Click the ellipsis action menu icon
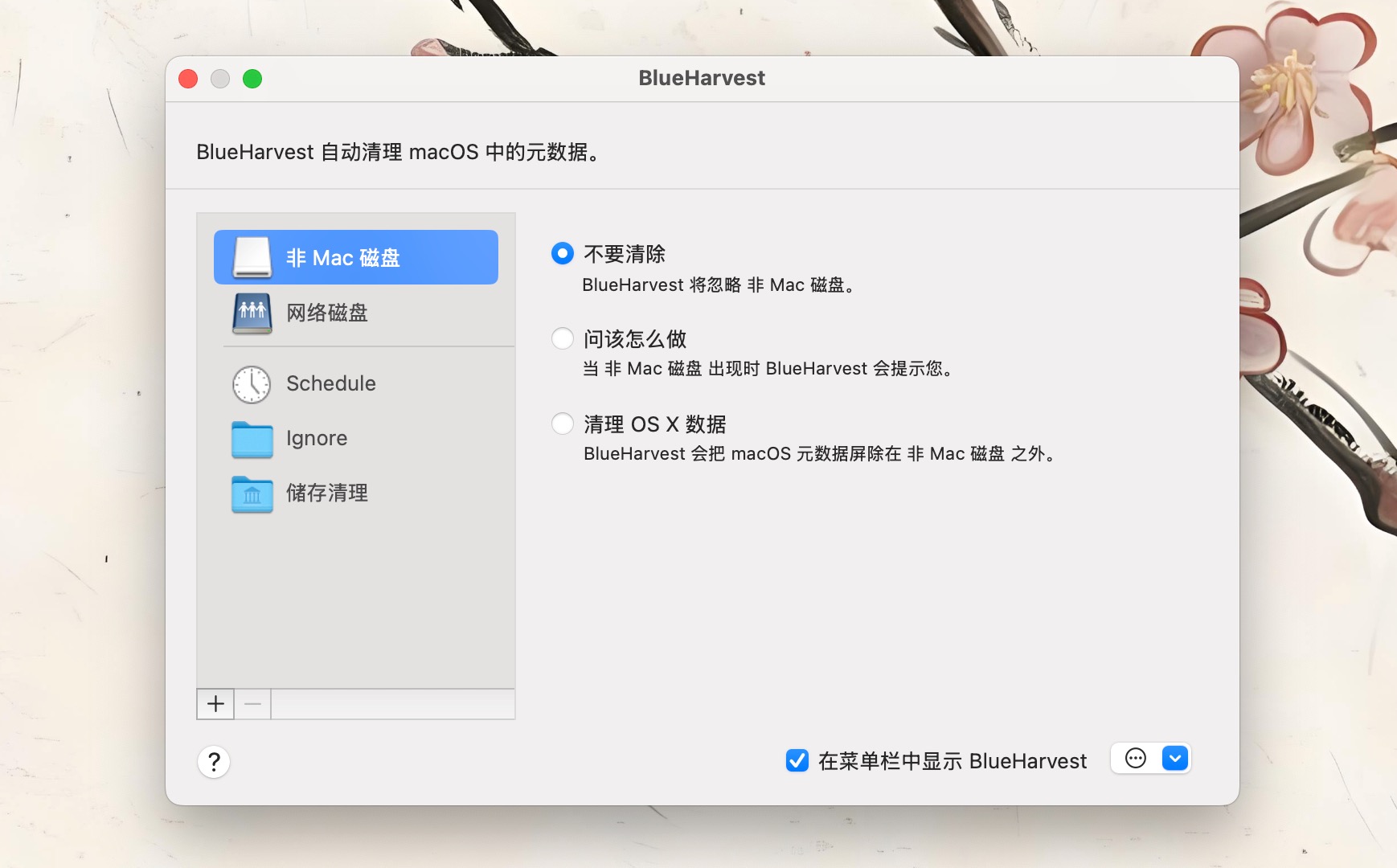This screenshot has height=868, width=1397. pos(1136,758)
